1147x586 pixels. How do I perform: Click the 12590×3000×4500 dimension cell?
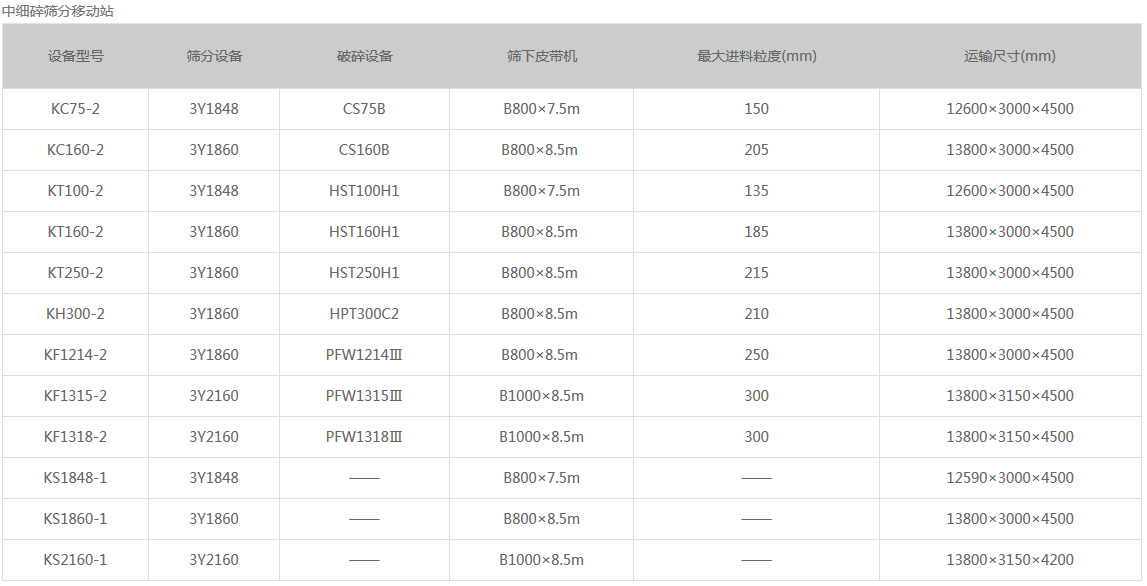click(1009, 478)
